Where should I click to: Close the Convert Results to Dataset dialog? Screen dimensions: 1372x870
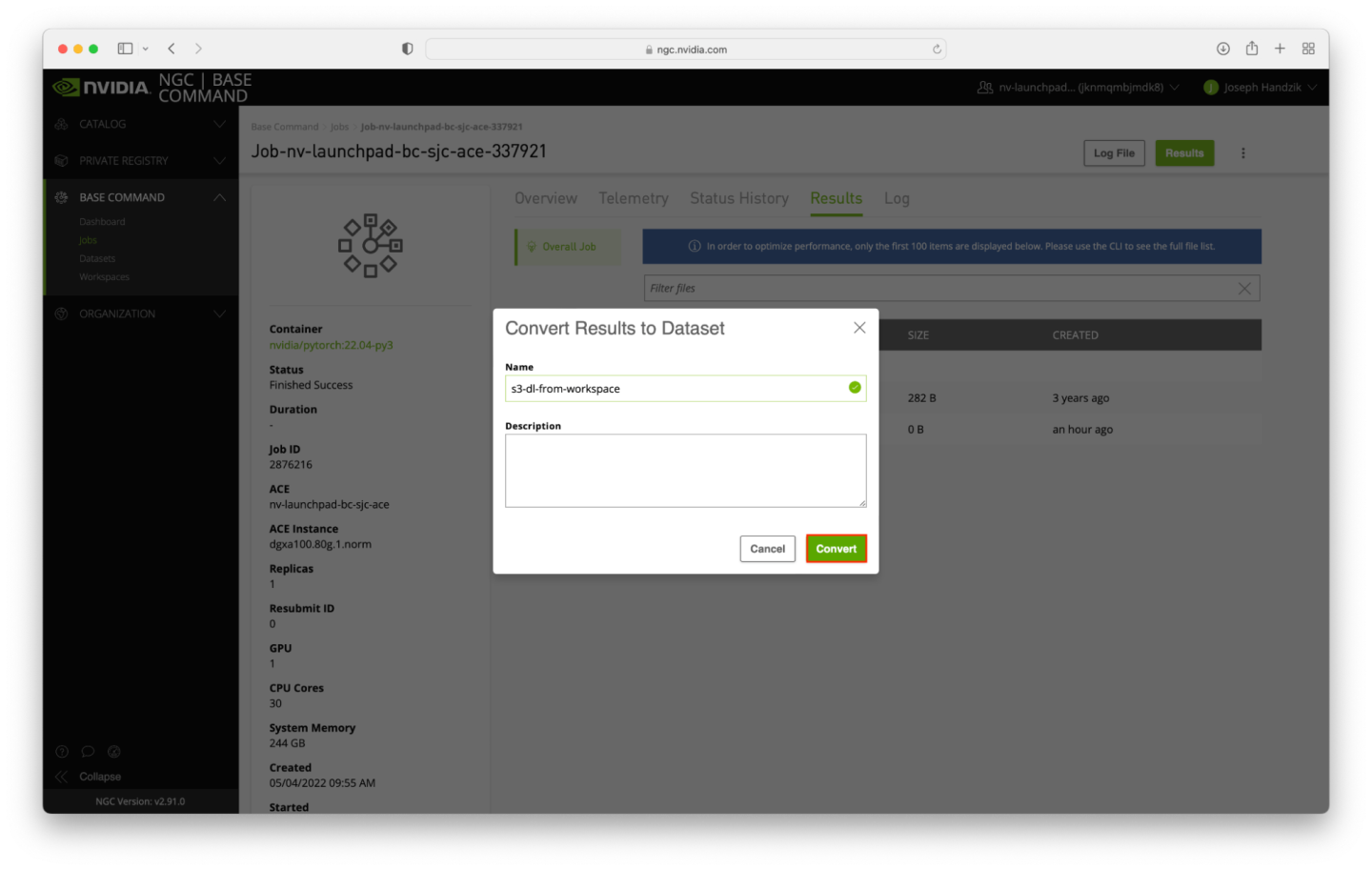[858, 328]
